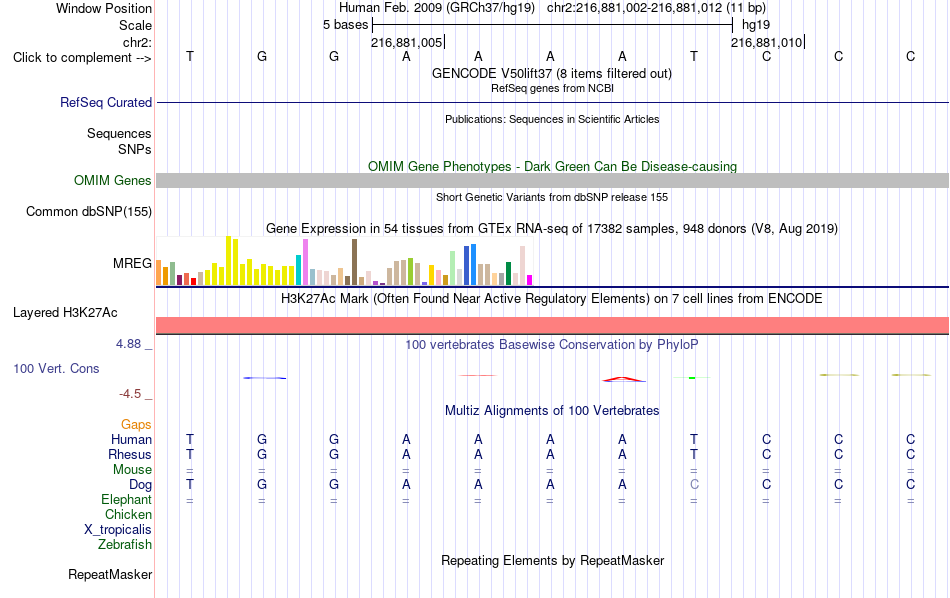This screenshot has width=950, height=598.
Task: Click the OMIM Gene Phenotypes title text
Action: pyautogui.click(x=552, y=166)
